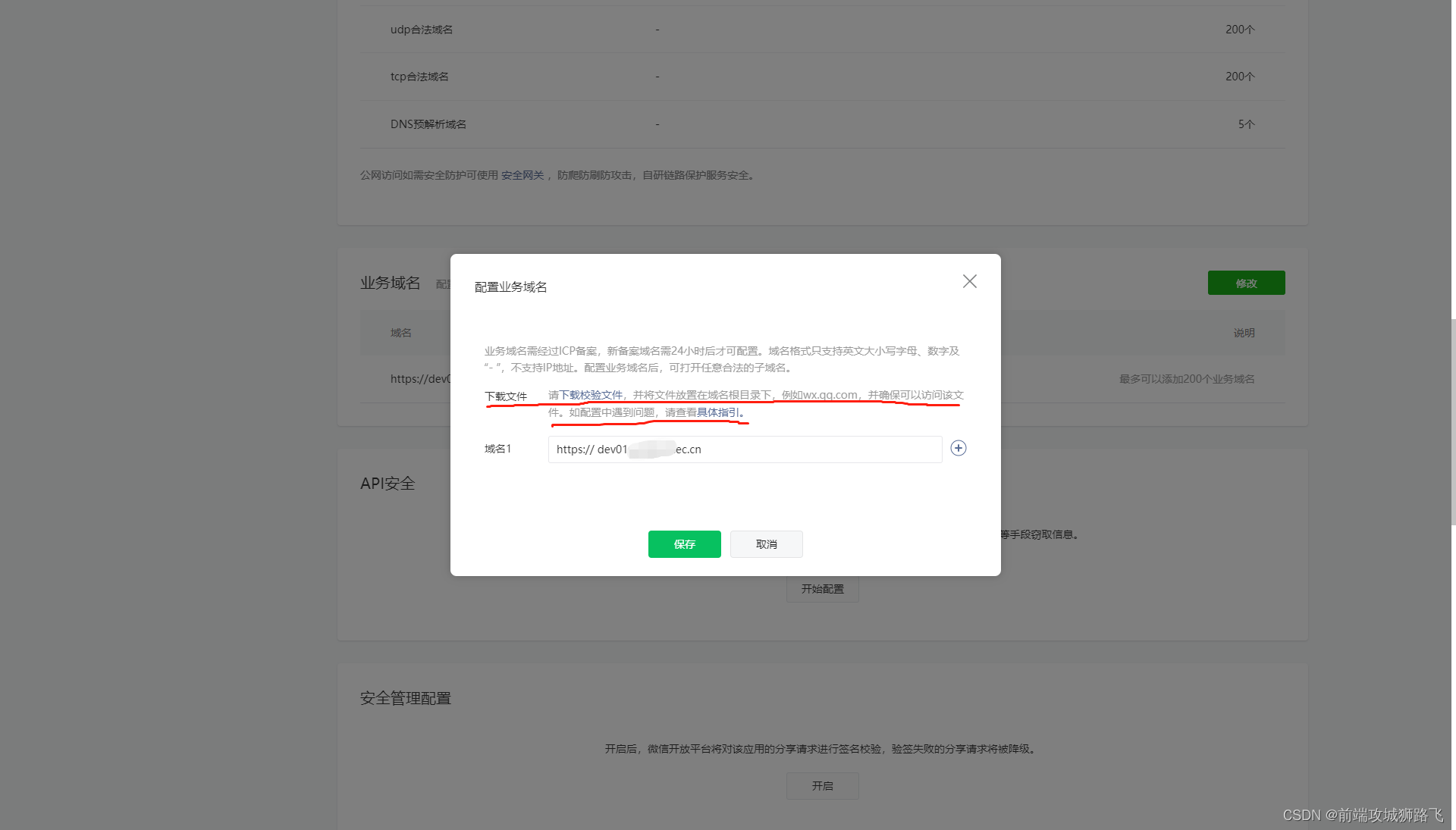
Task: Click the green 修改 button
Action: pyautogui.click(x=1246, y=283)
